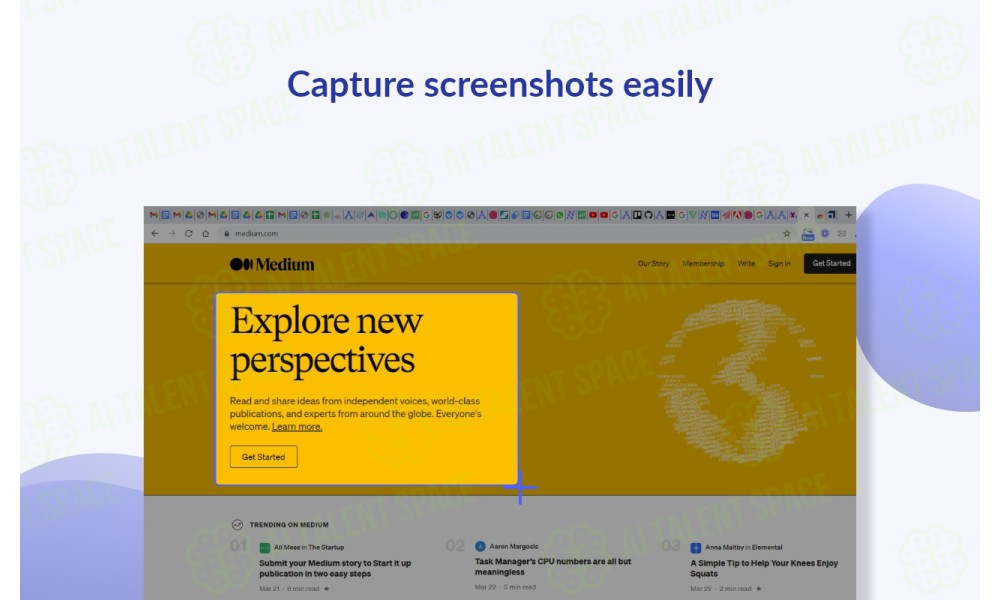Bookmark the page with the star icon
The height and width of the screenshot is (600, 1000).
(787, 233)
